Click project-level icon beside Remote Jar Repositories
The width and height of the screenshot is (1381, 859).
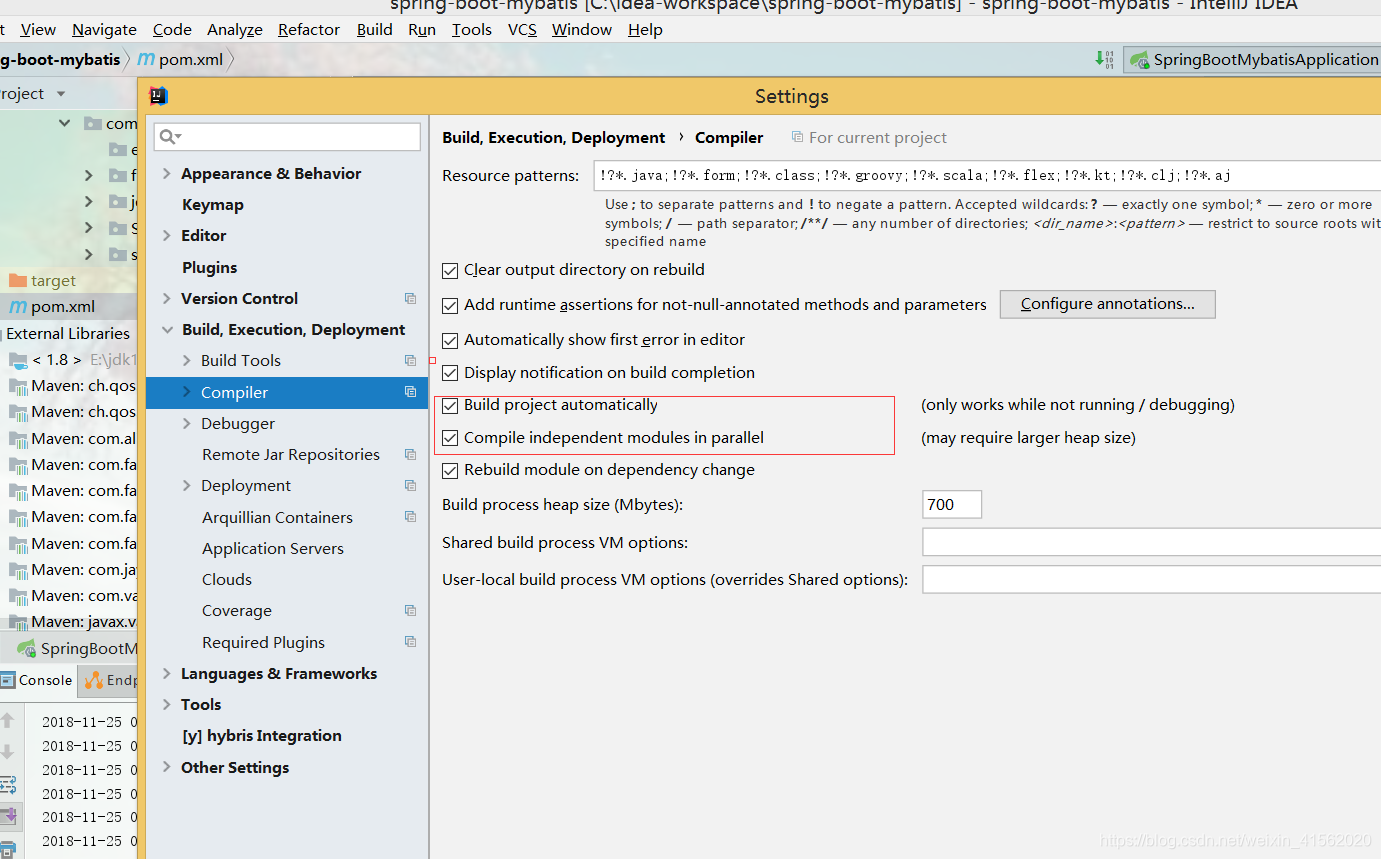coord(410,454)
